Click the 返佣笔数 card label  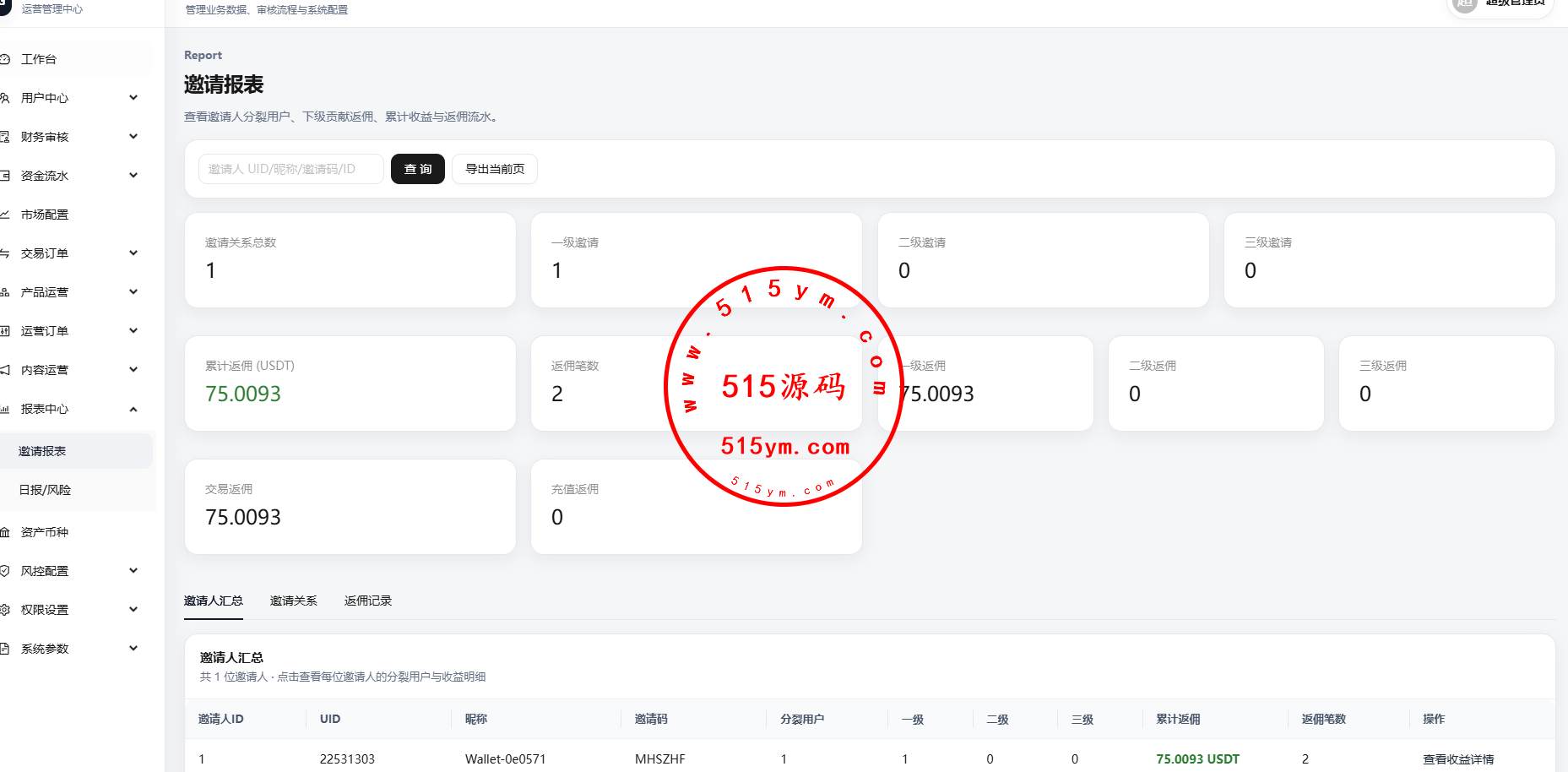(x=575, y=366)
